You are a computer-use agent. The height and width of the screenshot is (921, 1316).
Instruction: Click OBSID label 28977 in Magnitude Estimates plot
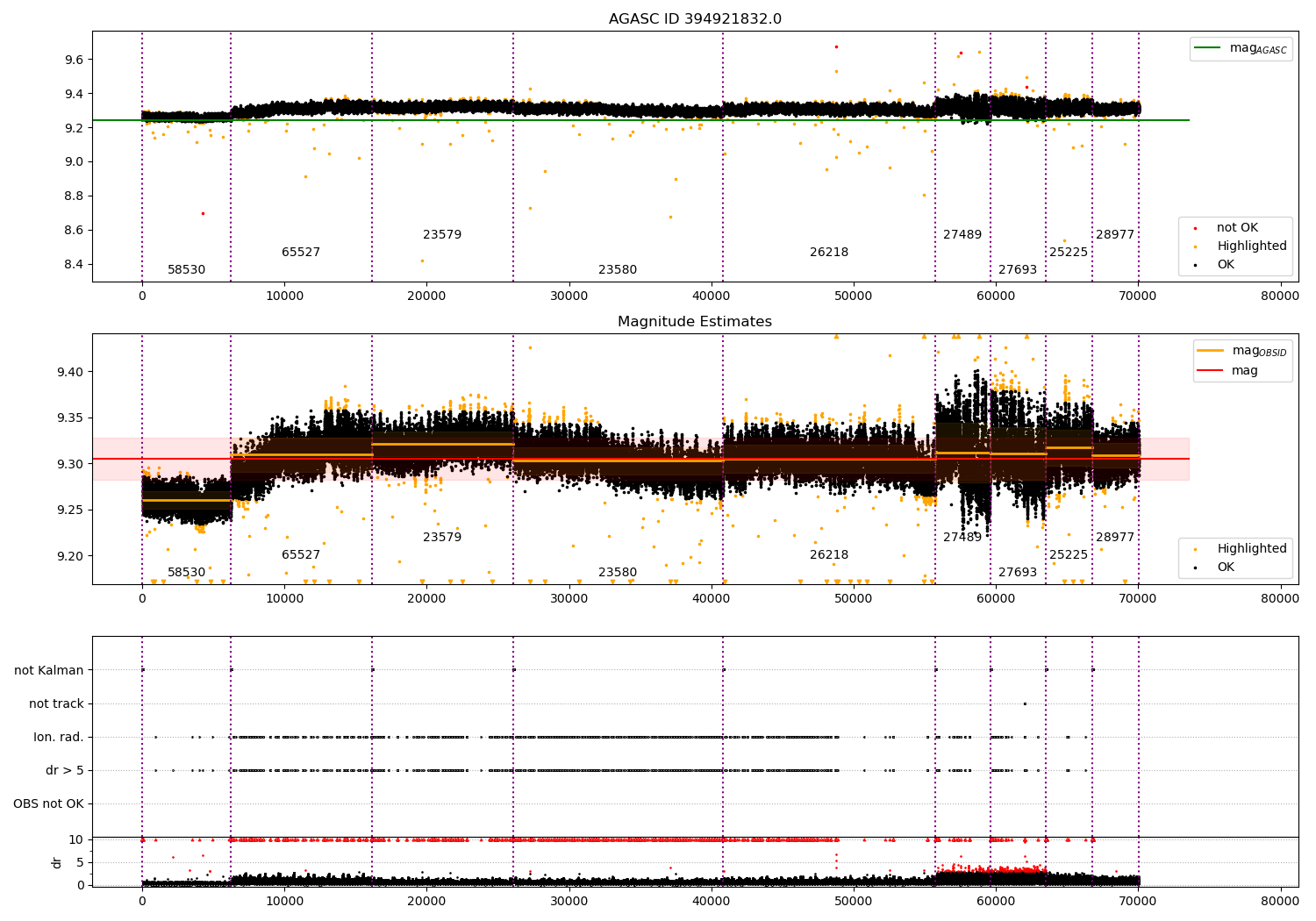[x=1115, y=538]
